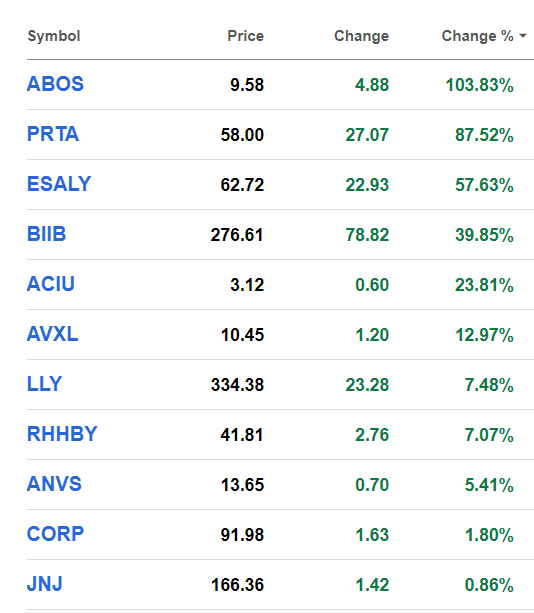Open the ACIU ticker link
Viewport: 534px width, 613px height.
(50, 284)
